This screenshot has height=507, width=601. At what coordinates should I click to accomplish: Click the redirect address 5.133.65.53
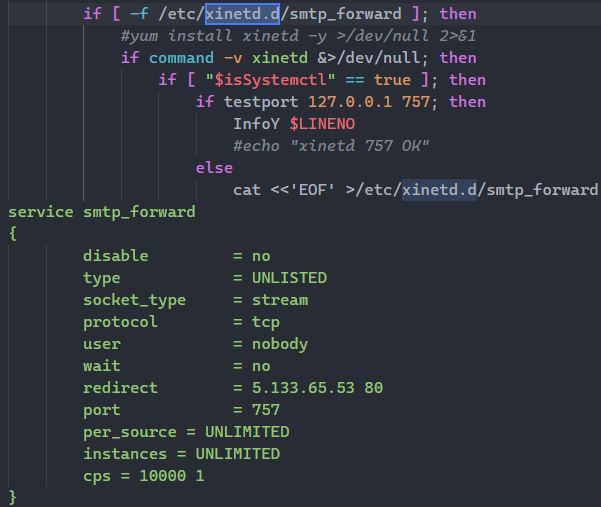tap(303, 388)
